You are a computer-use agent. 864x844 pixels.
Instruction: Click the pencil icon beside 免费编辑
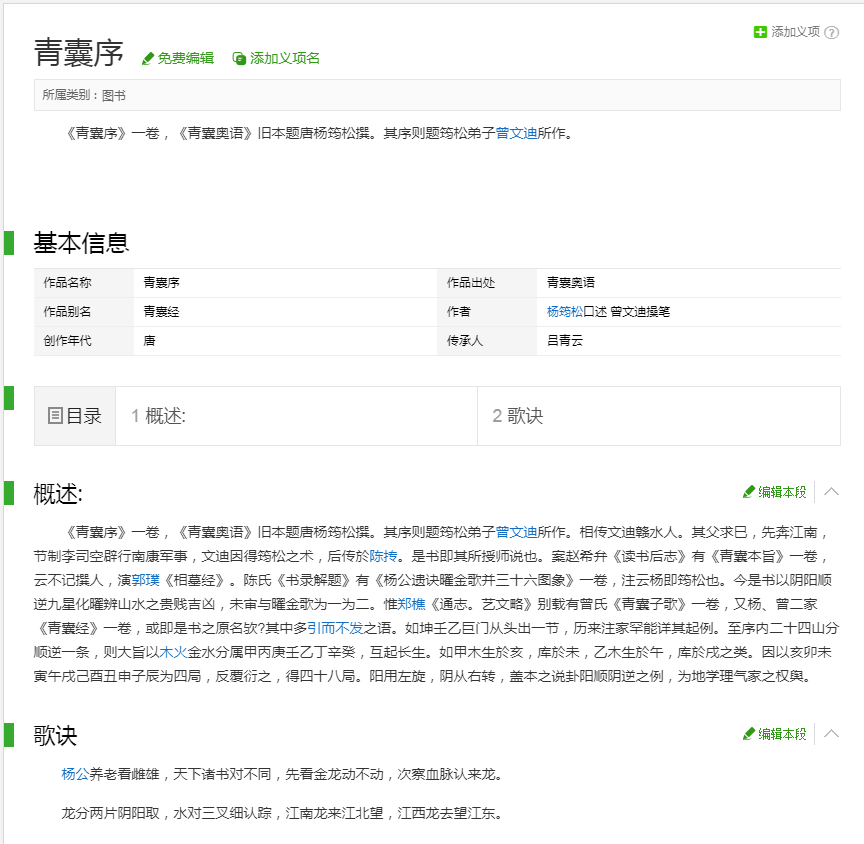click(x=147, y=59)
